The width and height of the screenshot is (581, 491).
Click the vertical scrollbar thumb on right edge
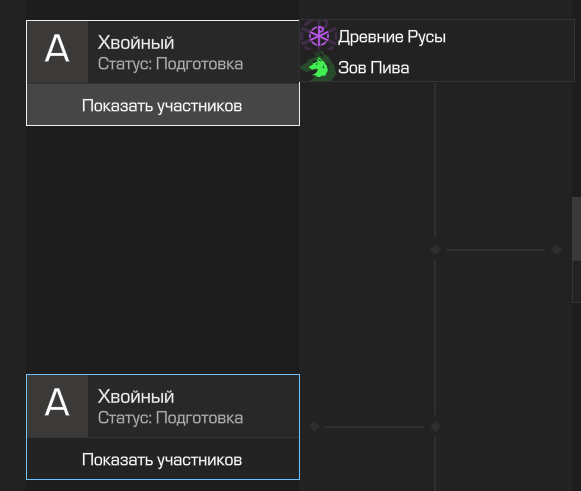[x=577, y=229]
